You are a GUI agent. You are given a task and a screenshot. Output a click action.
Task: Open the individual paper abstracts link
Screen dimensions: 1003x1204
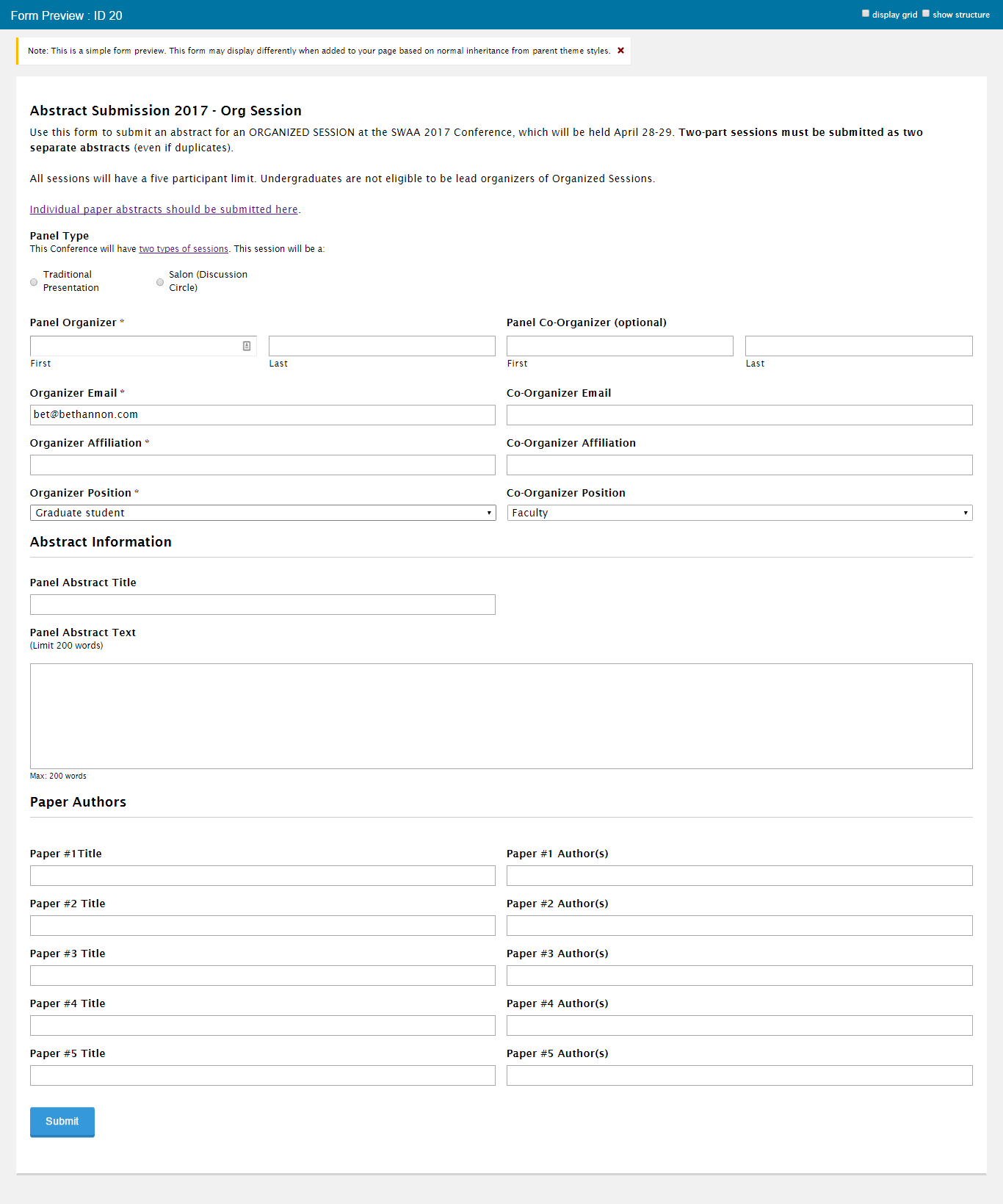164,209
